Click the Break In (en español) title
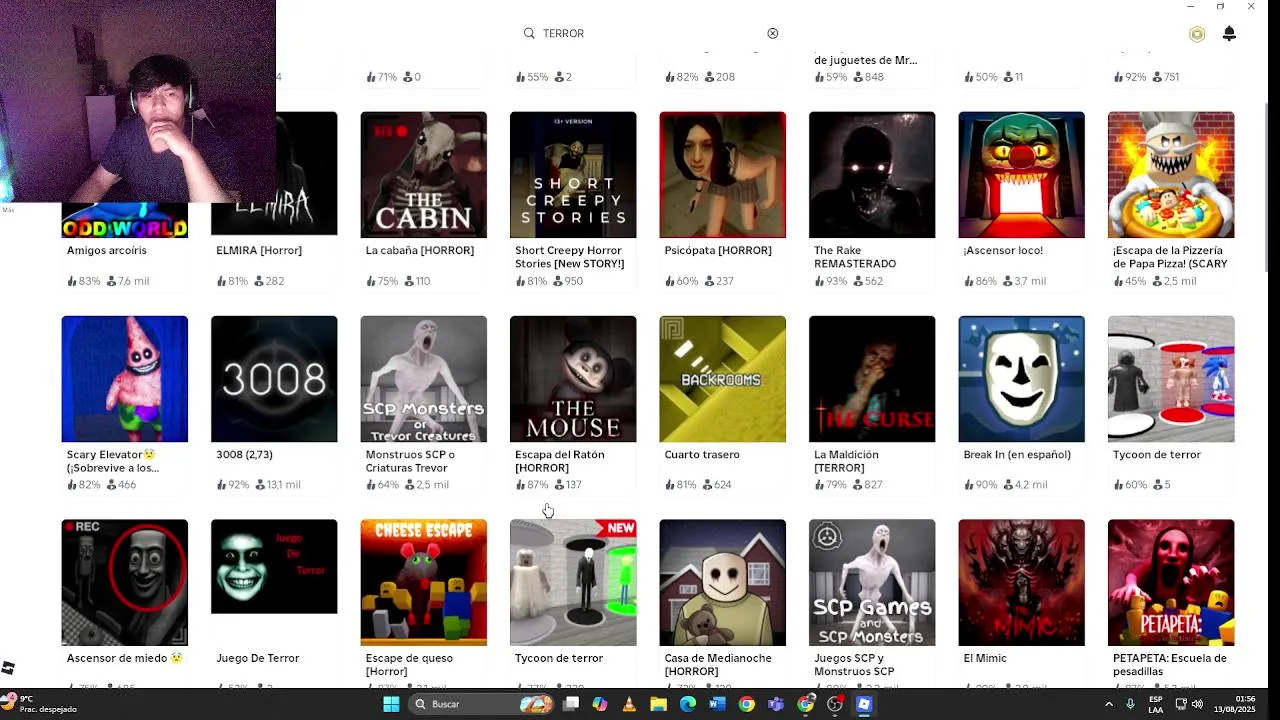 pyautogui.click(x=1017, y=454)
